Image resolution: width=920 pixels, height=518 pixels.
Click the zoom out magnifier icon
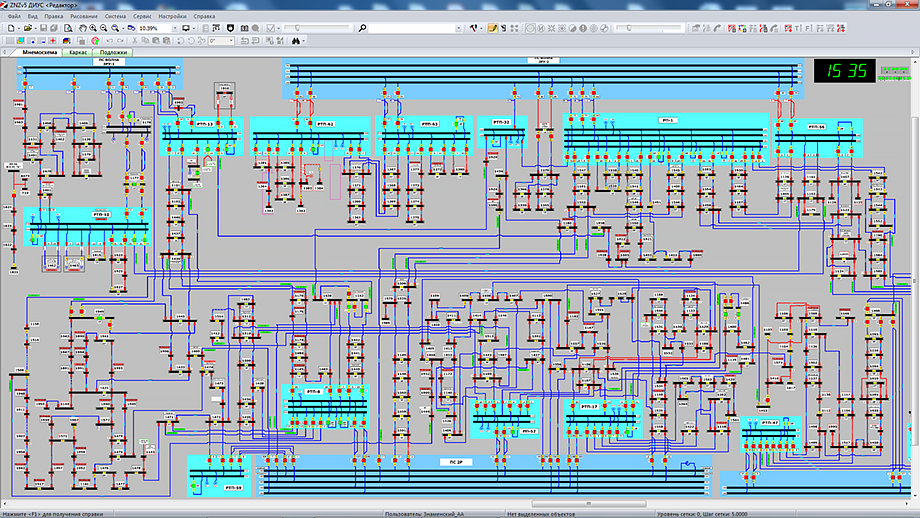[x=104, y=28]
